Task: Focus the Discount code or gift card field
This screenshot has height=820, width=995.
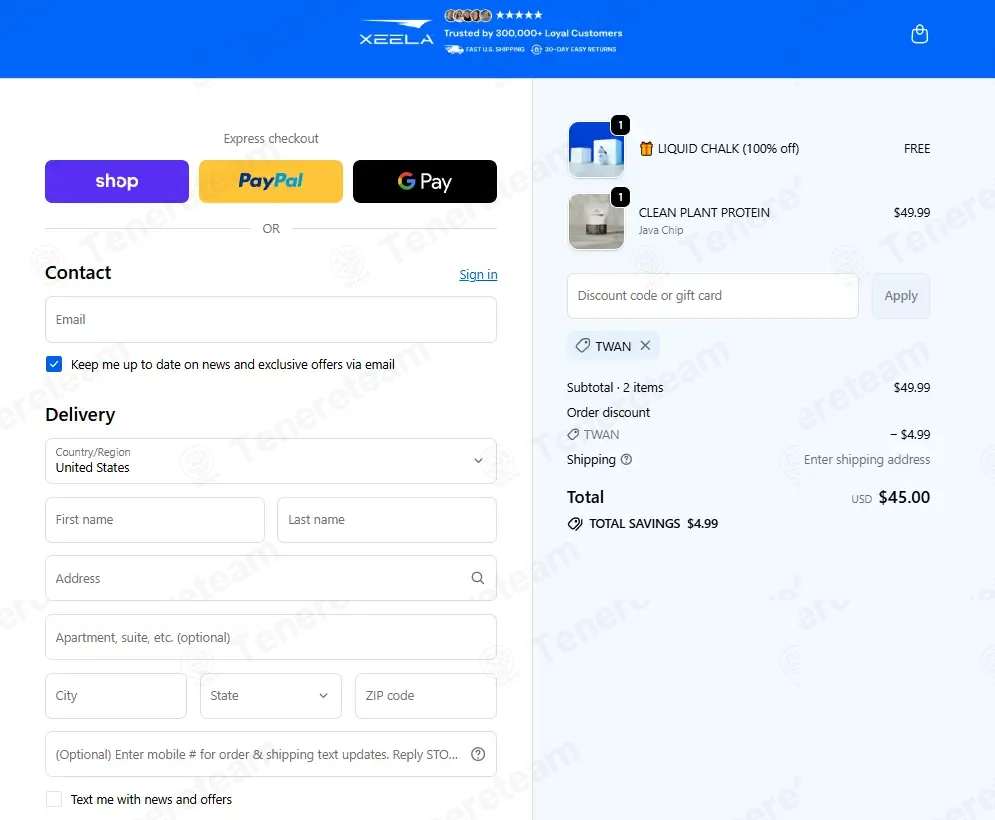Action: coord(713,296)
